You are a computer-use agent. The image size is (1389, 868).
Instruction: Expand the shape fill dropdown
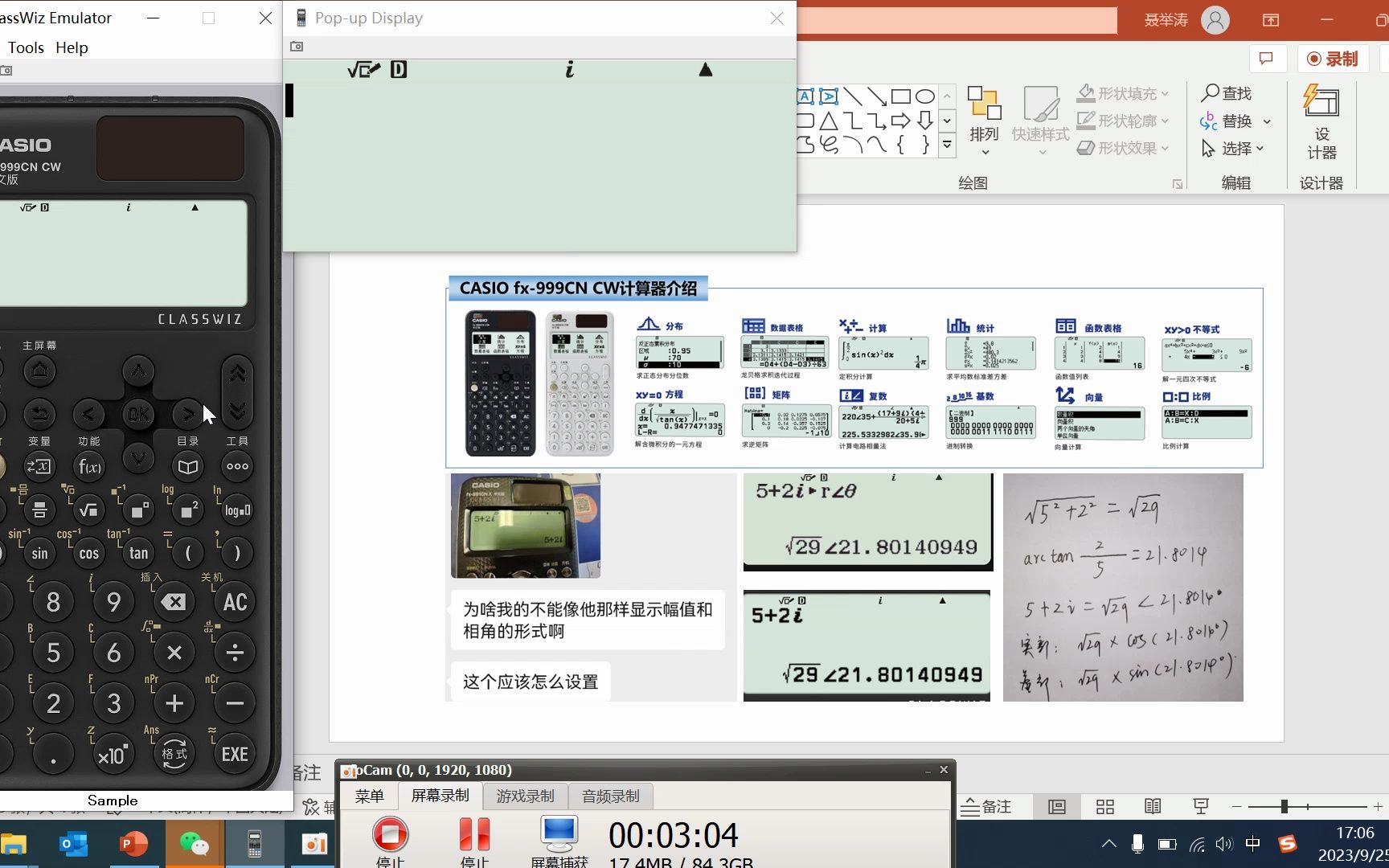click(1165, 93)
